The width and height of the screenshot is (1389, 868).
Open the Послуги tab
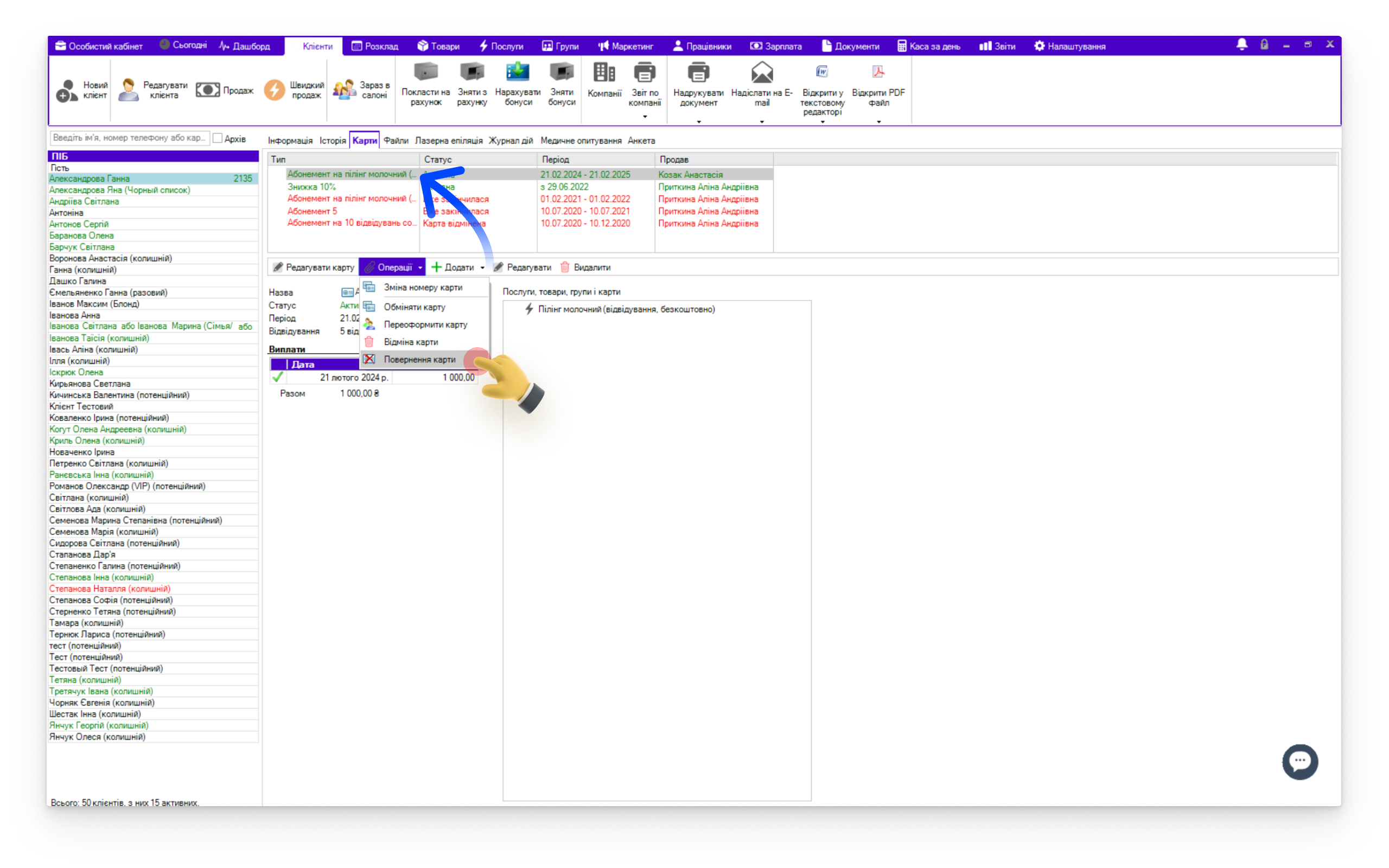pos(501,46)
